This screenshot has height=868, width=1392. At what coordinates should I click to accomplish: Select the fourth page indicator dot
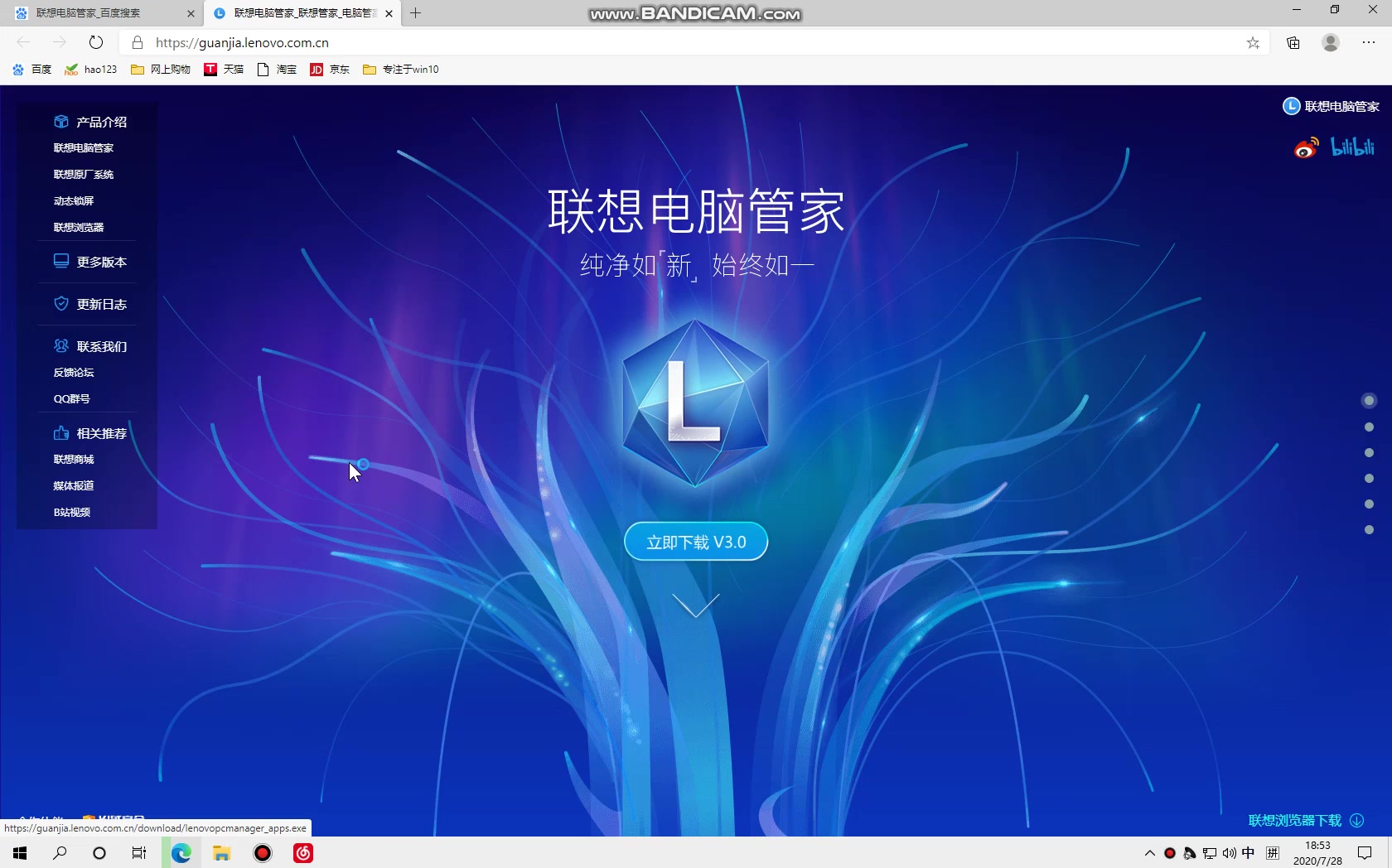(x=1369, y=479)
